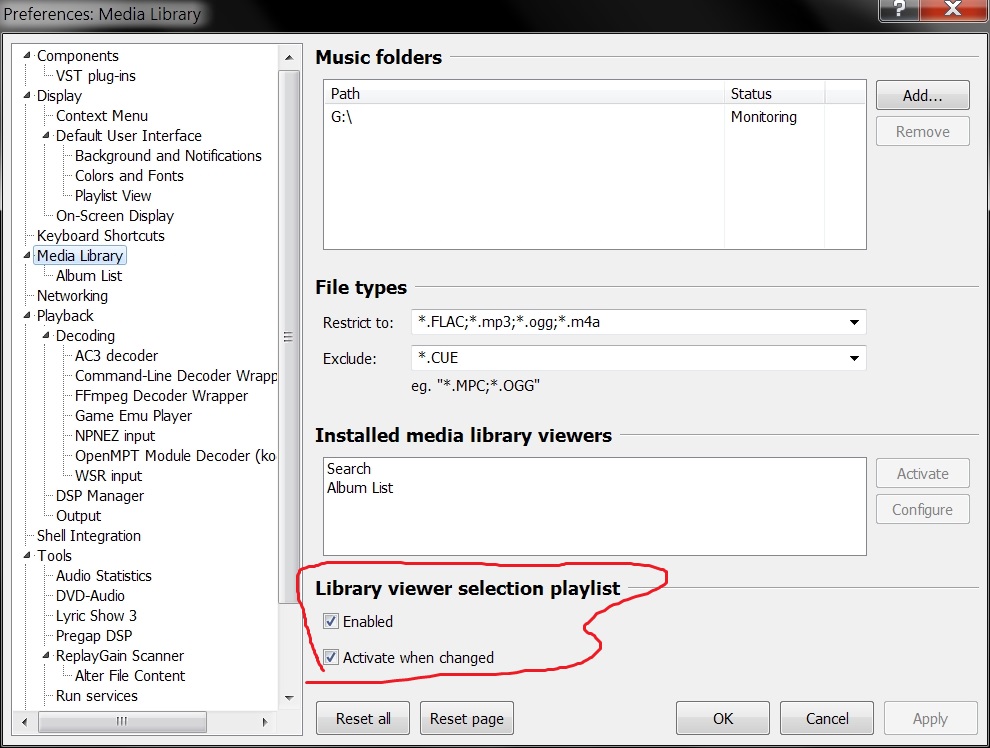Click the Add... music folder button
Viewport: 990px width, 748px height.
pyautogui.click(x=922, y=96)
